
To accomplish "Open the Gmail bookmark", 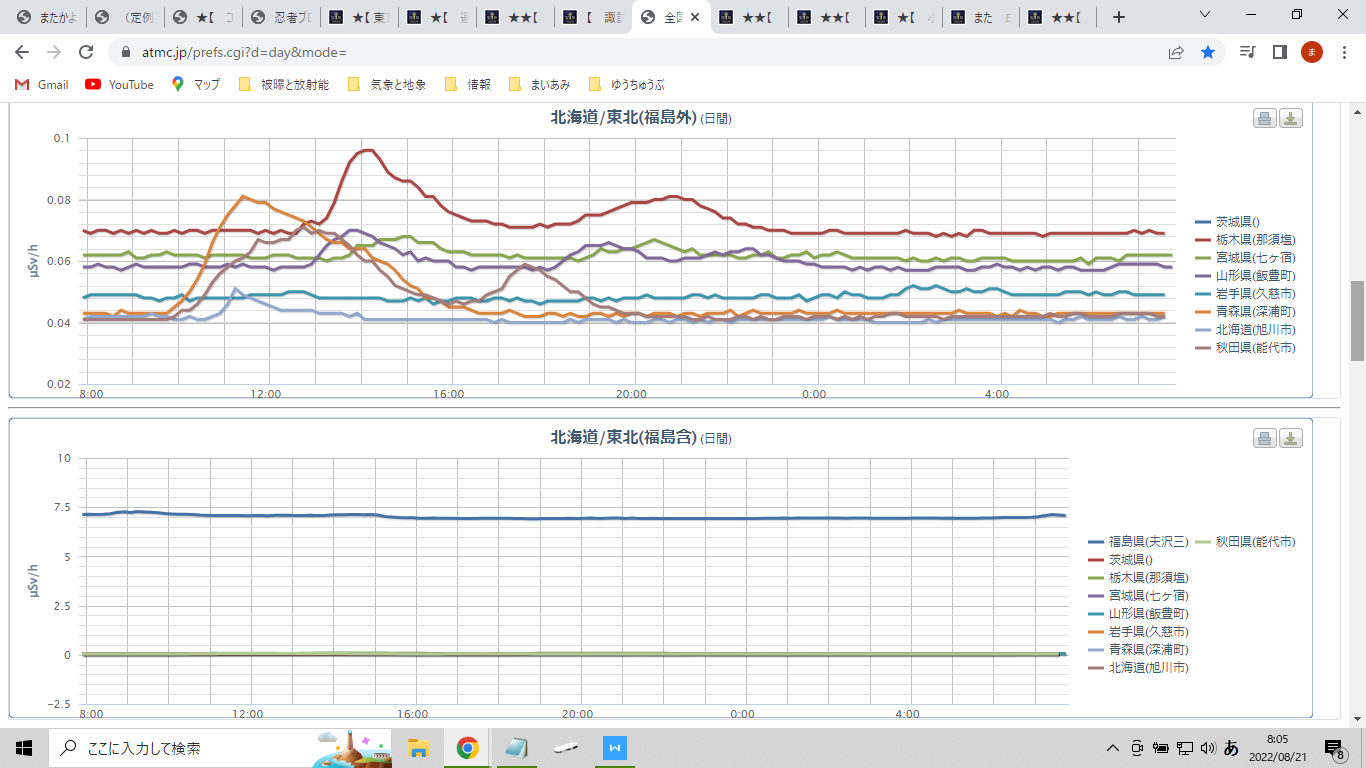I will pyautogui.click(x=42, y=85).
